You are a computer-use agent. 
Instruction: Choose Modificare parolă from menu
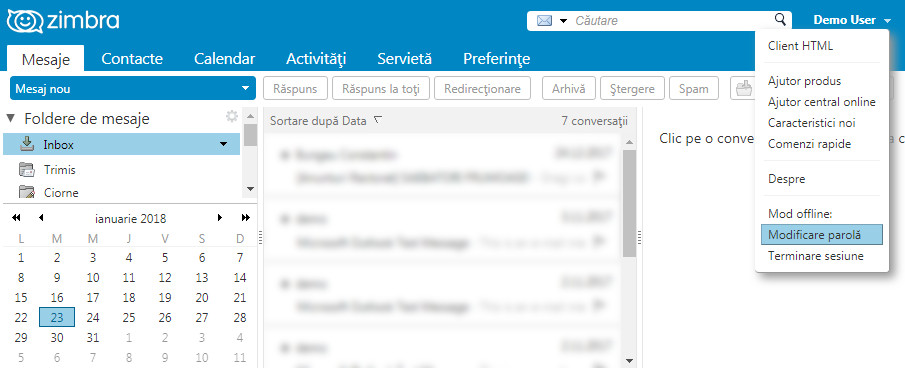click(821, 235)
